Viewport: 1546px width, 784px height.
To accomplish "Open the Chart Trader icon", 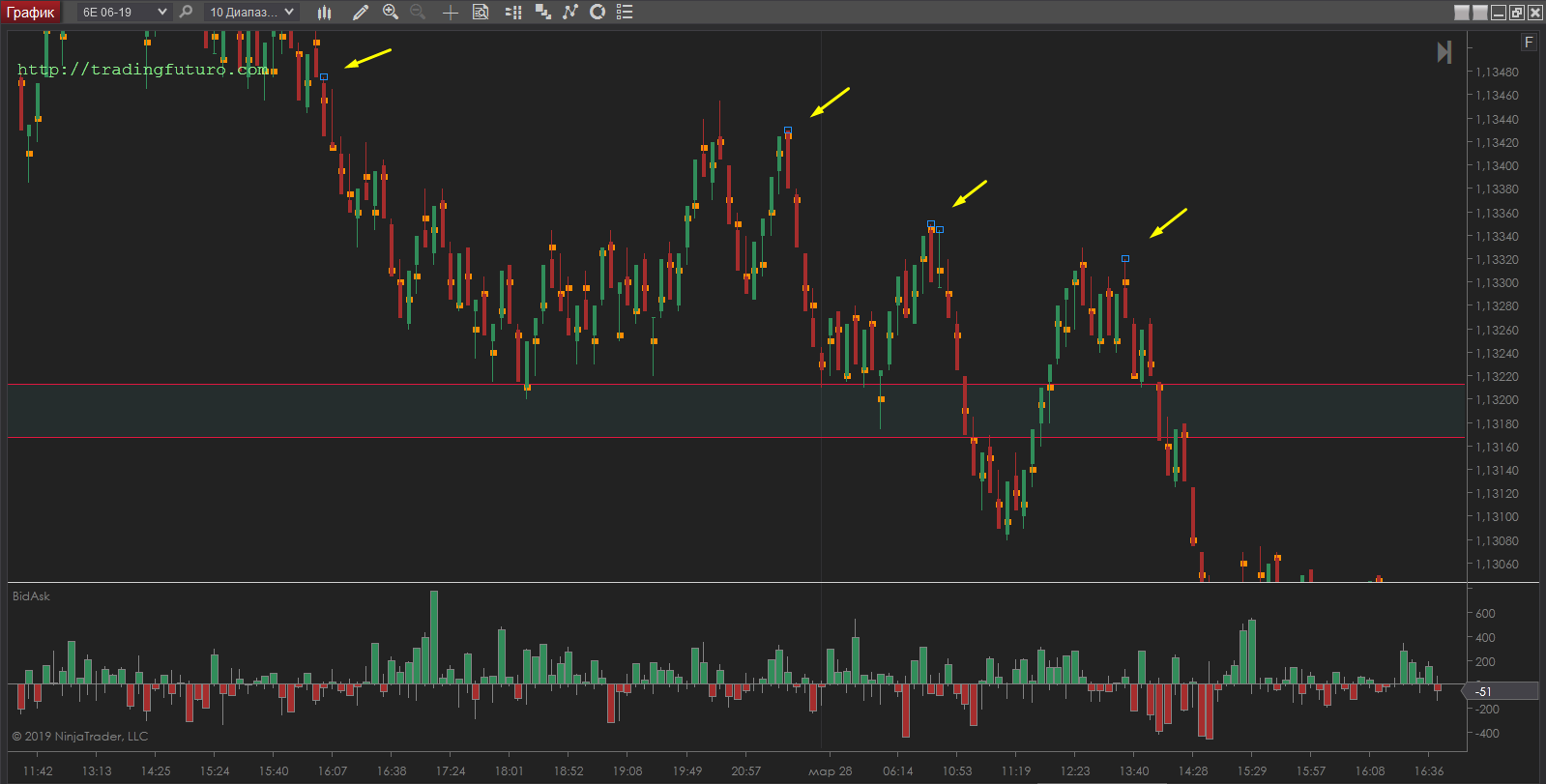I will point(513,12).
